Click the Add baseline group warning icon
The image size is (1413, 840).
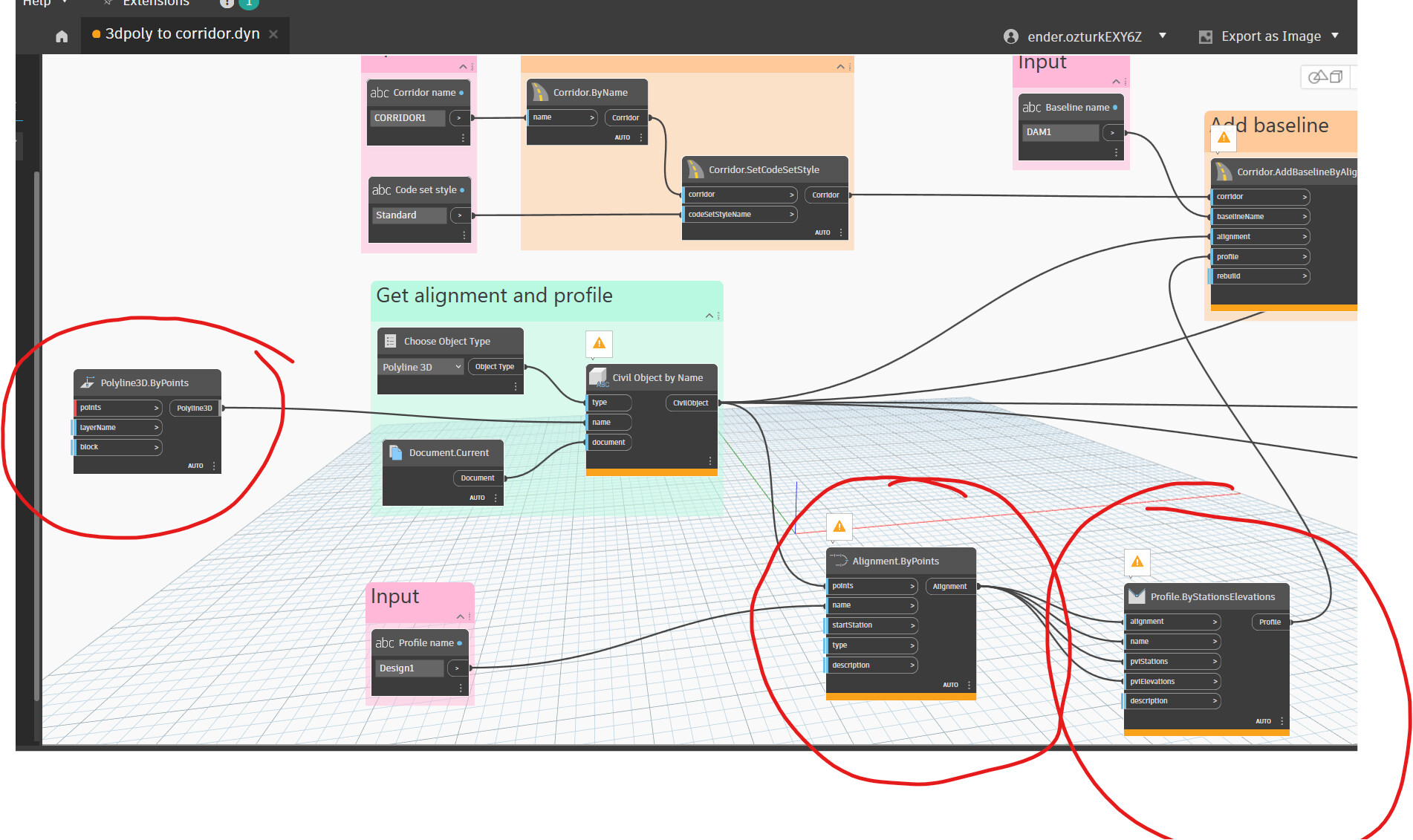(x=1224, y=138)
